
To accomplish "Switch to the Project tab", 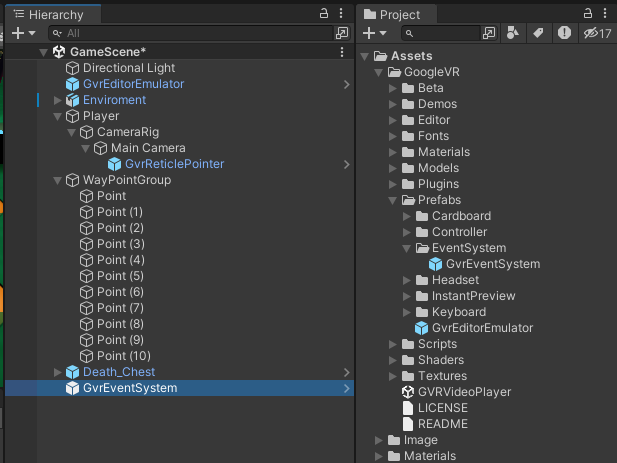I will pos(397,15).
